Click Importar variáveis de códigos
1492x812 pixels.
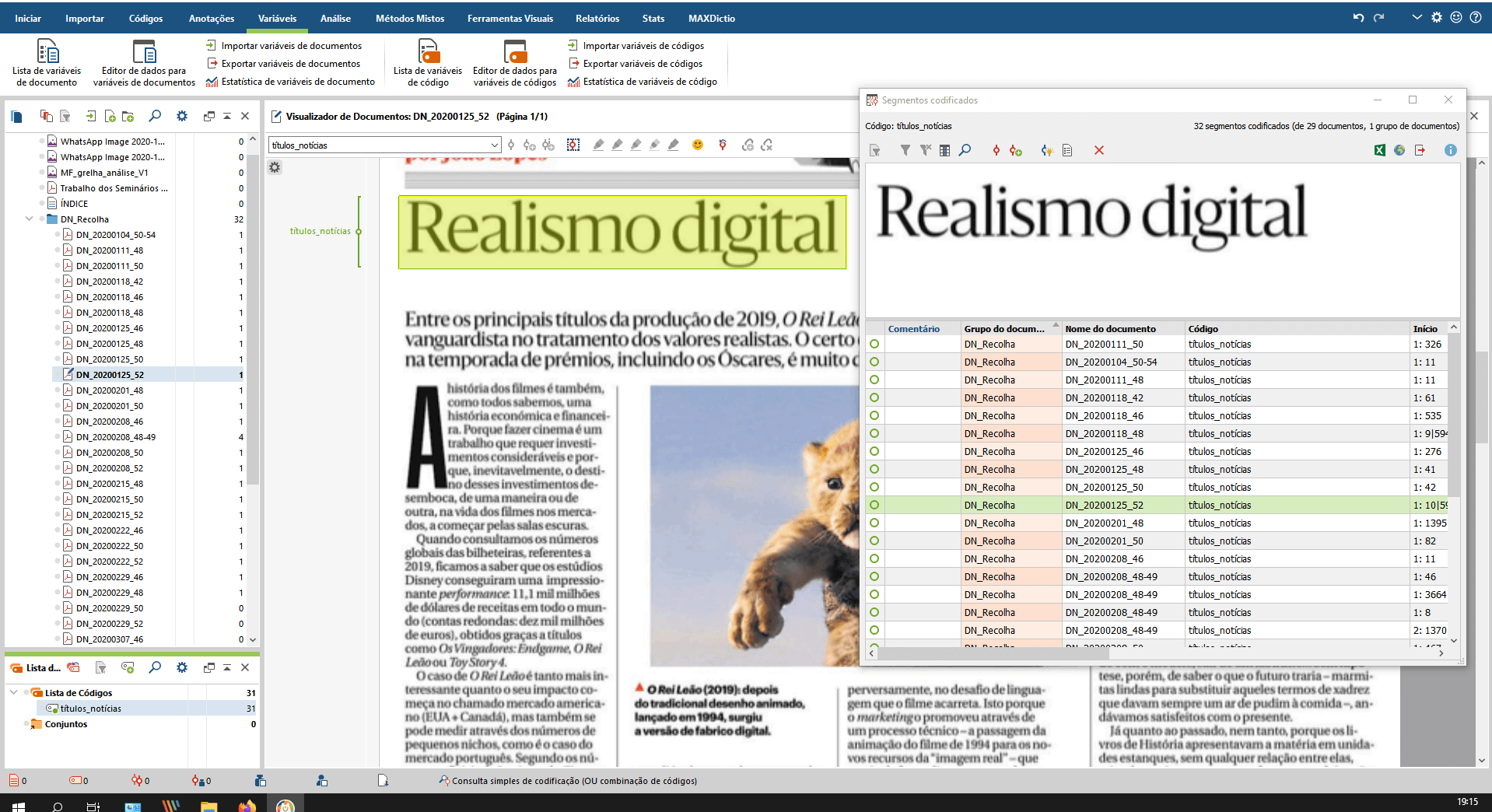[636, 46]
